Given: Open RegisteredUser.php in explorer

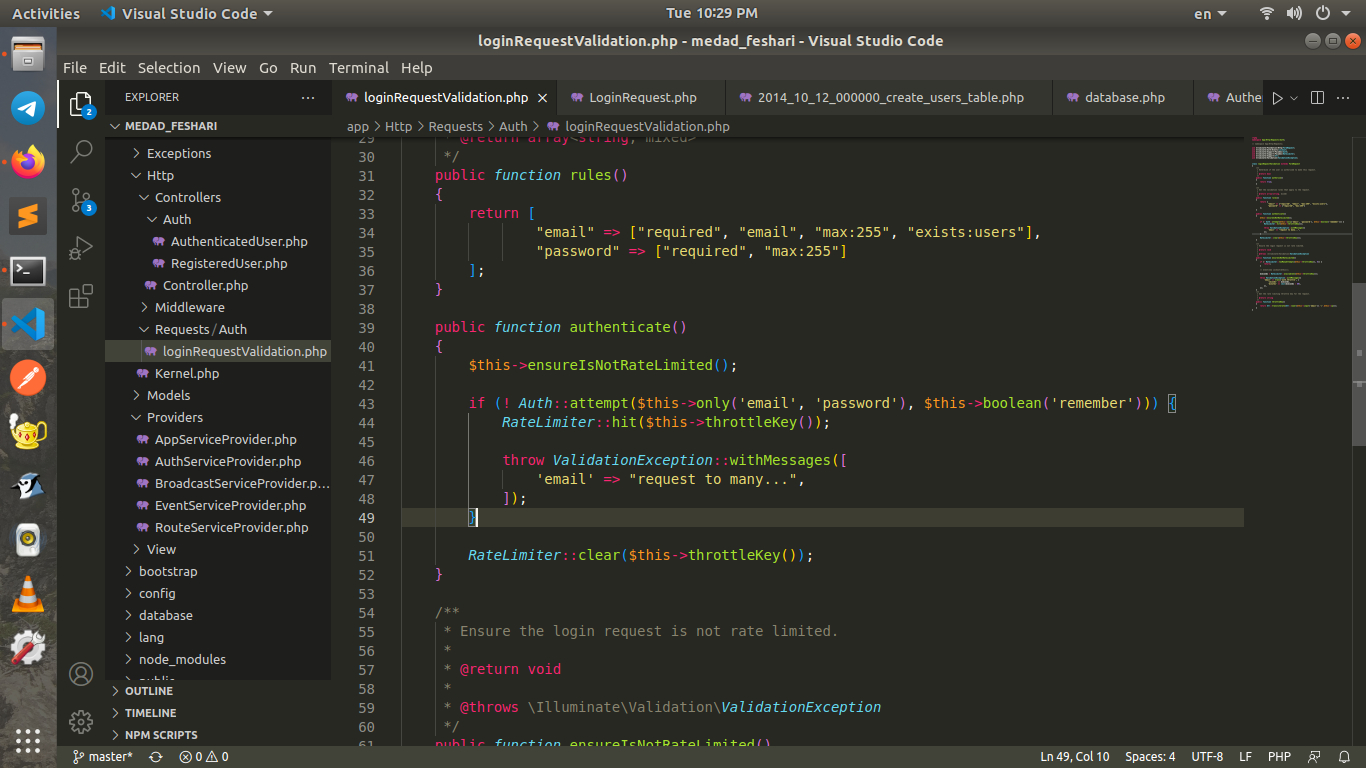Looking at the screenshot, I should [218, 263].
